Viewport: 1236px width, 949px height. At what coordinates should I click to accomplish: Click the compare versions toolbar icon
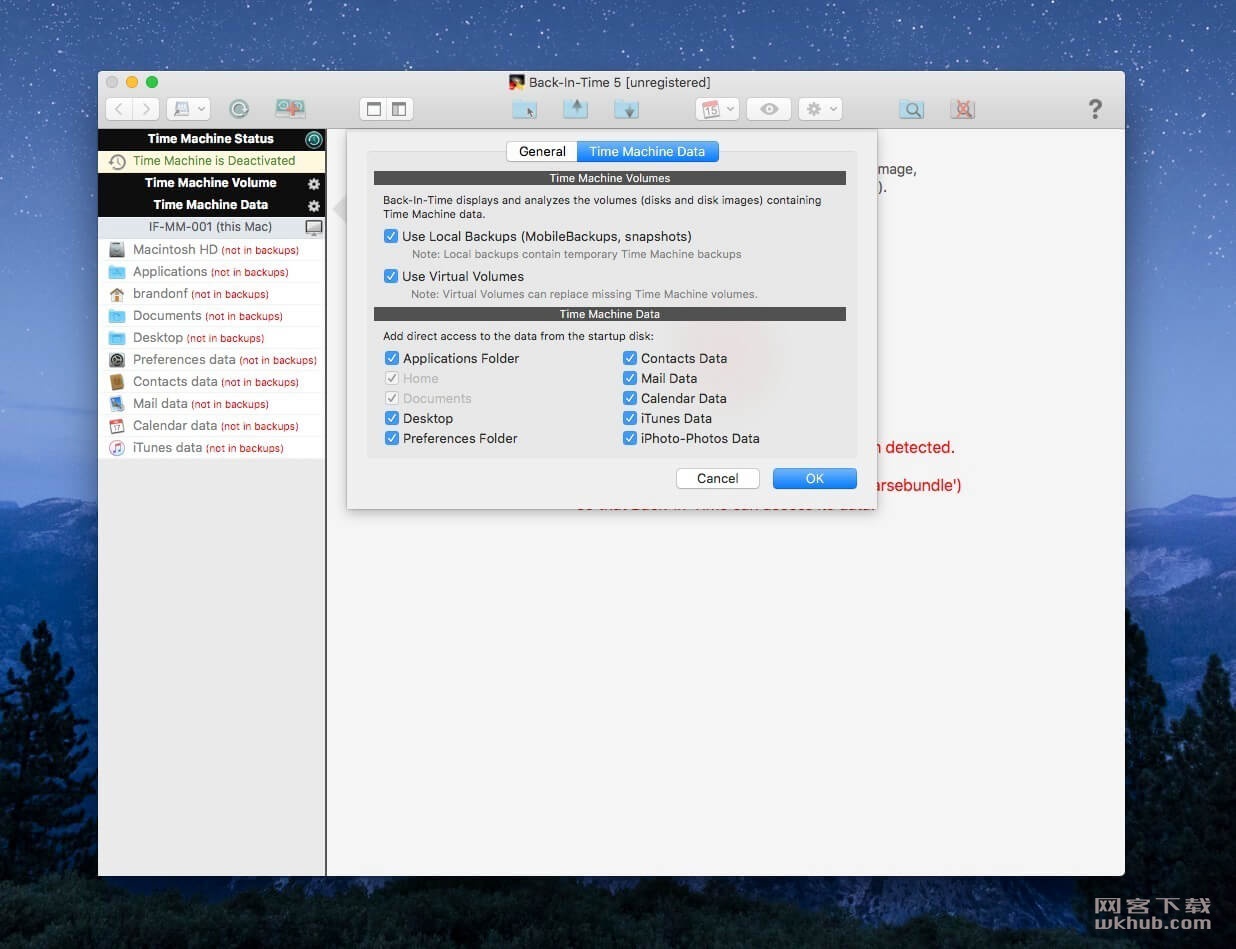point(290,109)
